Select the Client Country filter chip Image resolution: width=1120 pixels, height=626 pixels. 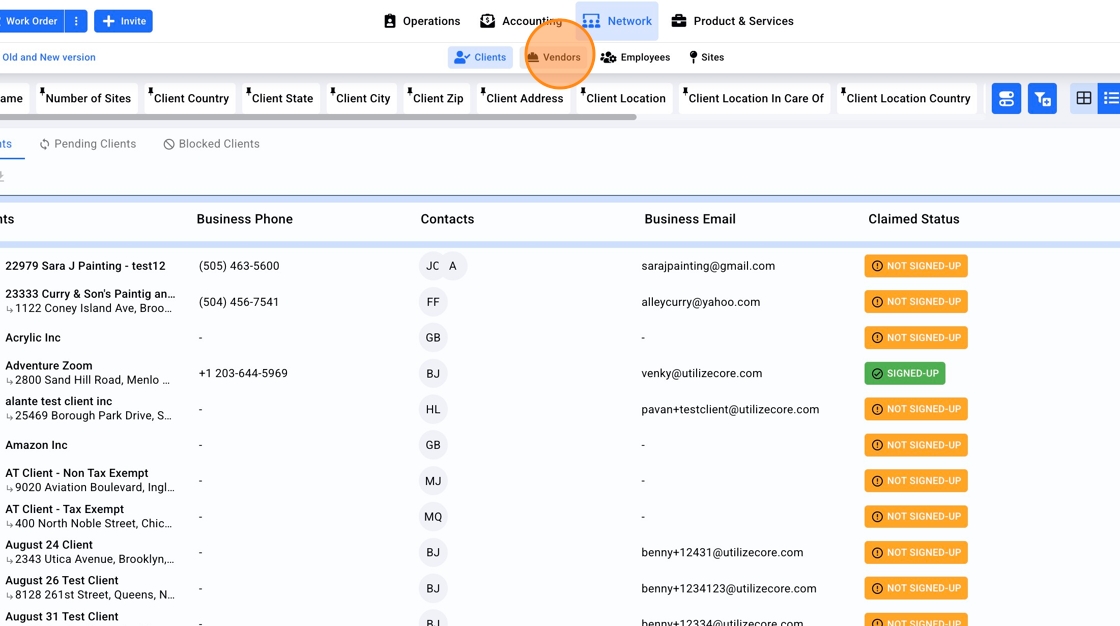pos(190,98)
